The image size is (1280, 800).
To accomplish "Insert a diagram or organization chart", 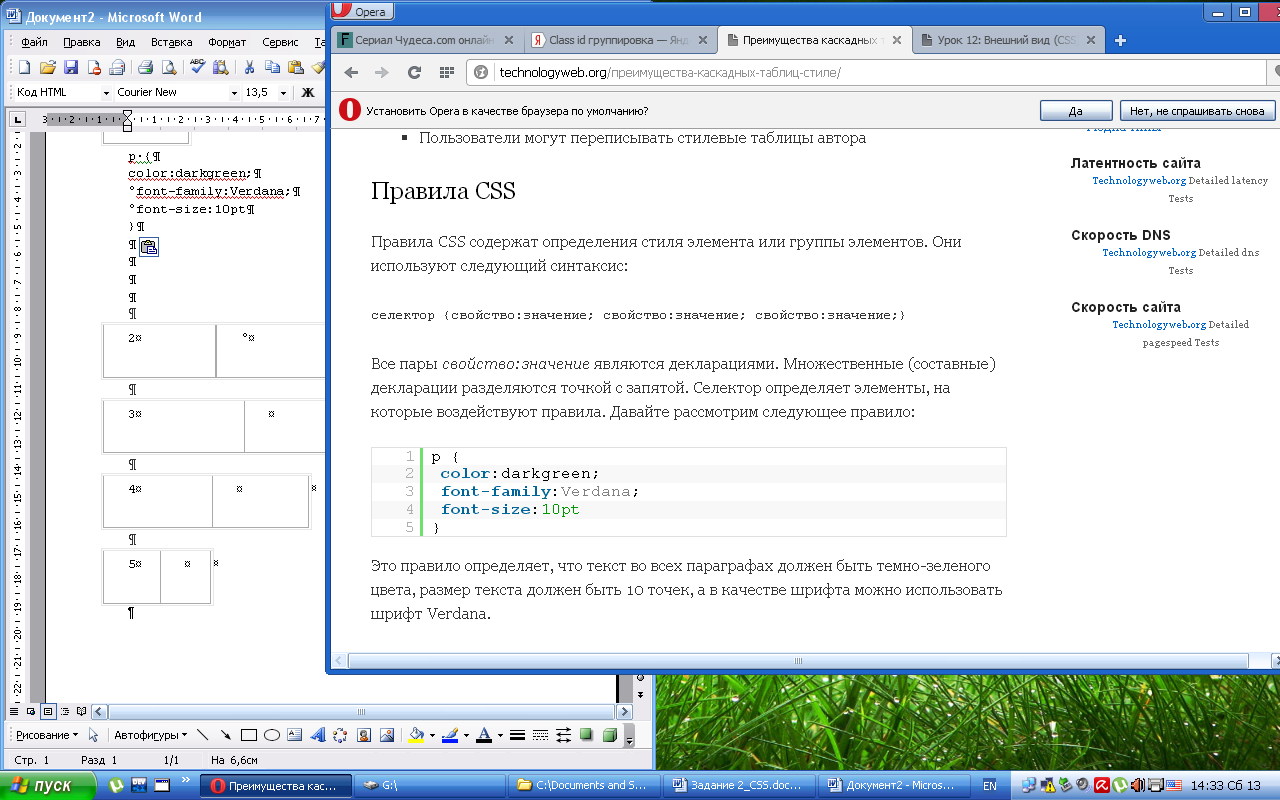I will coord(340,735).
